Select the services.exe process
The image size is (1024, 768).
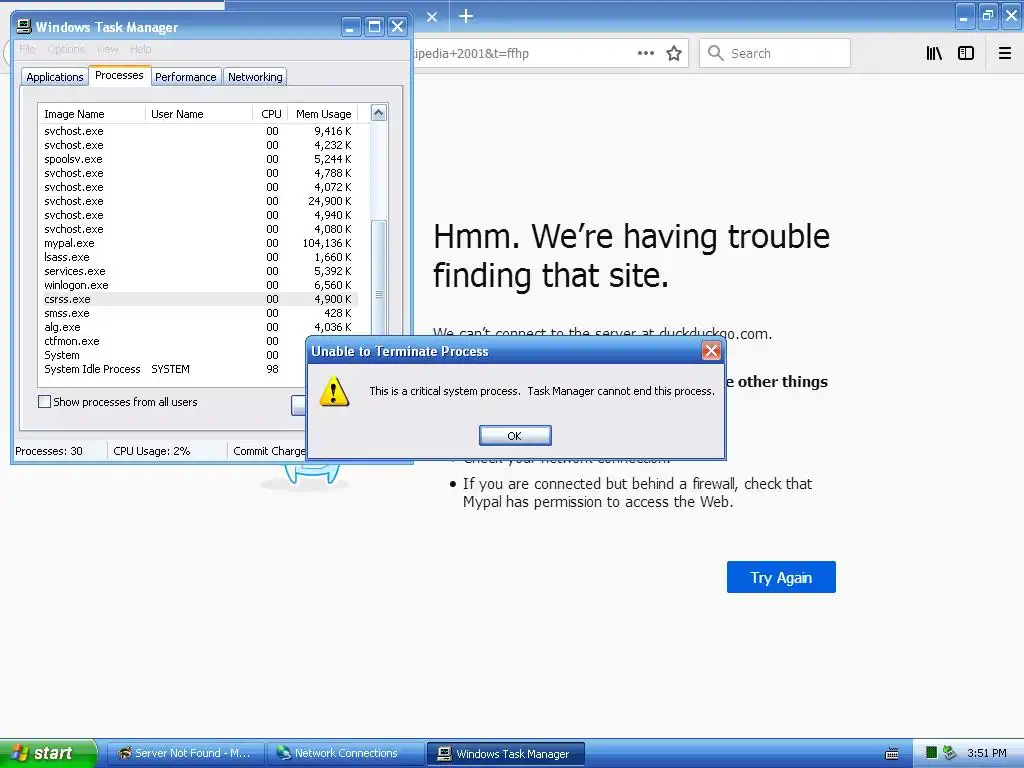[x=198, y=271]
